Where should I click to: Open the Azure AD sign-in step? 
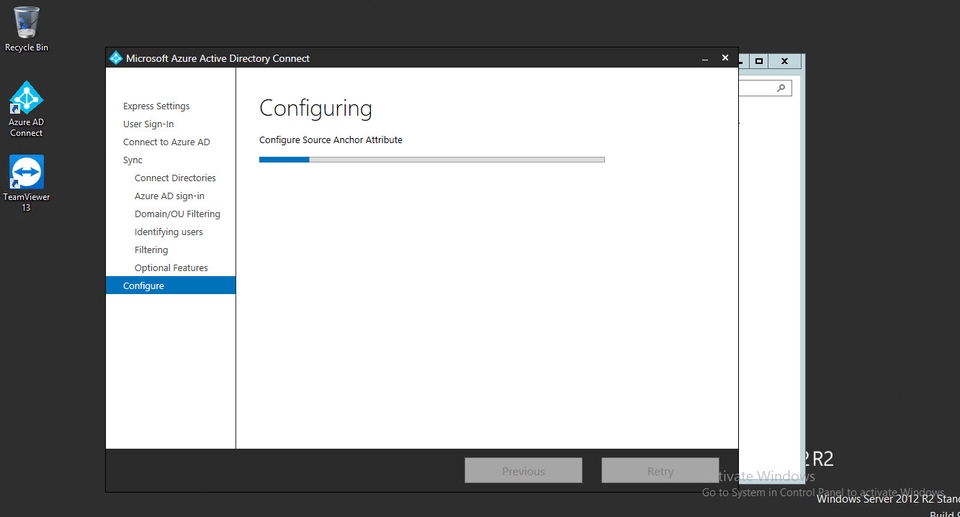[169, 196]
